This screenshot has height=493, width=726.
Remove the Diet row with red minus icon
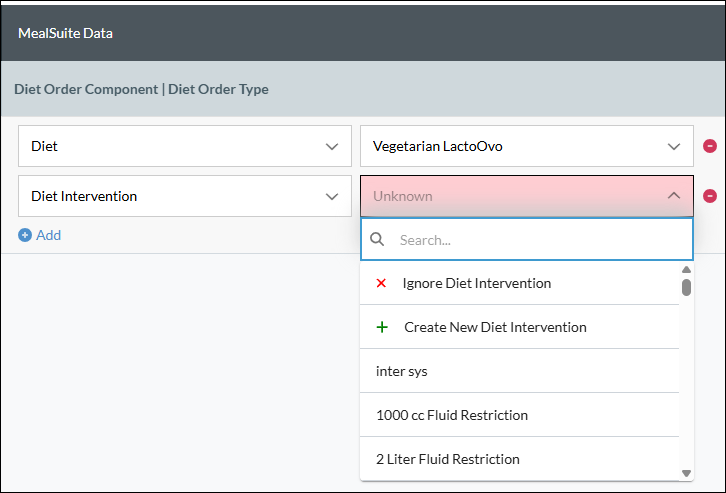[x=710, y=146]
